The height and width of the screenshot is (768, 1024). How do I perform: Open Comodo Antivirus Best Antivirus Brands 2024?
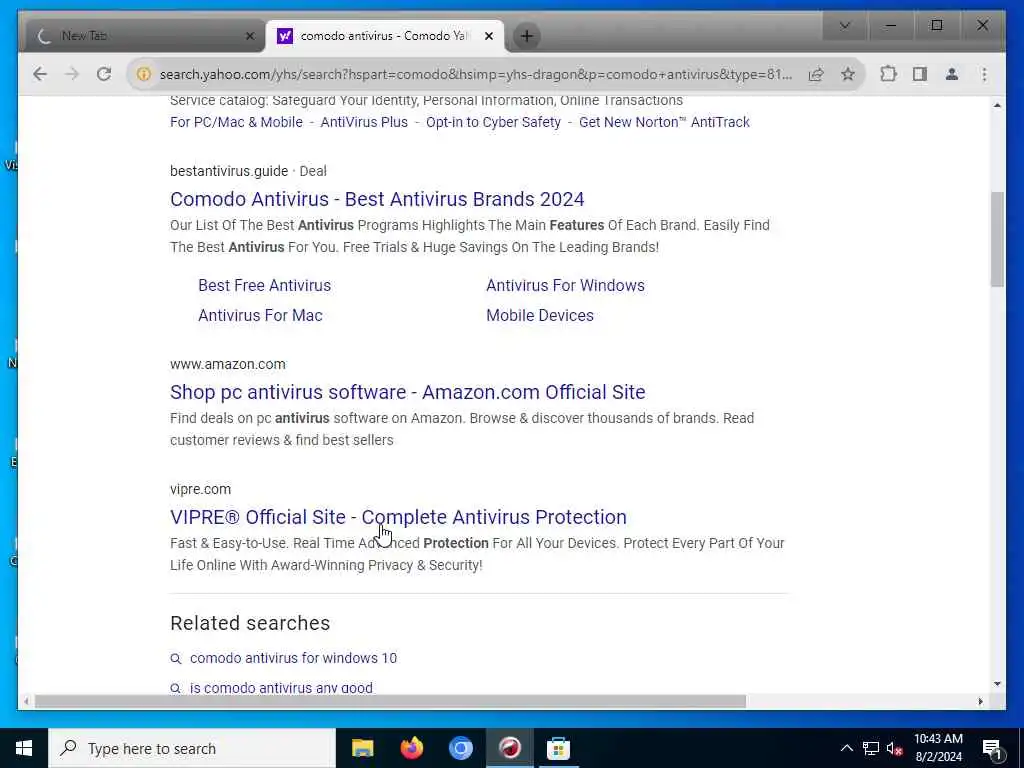coord(377,199)
